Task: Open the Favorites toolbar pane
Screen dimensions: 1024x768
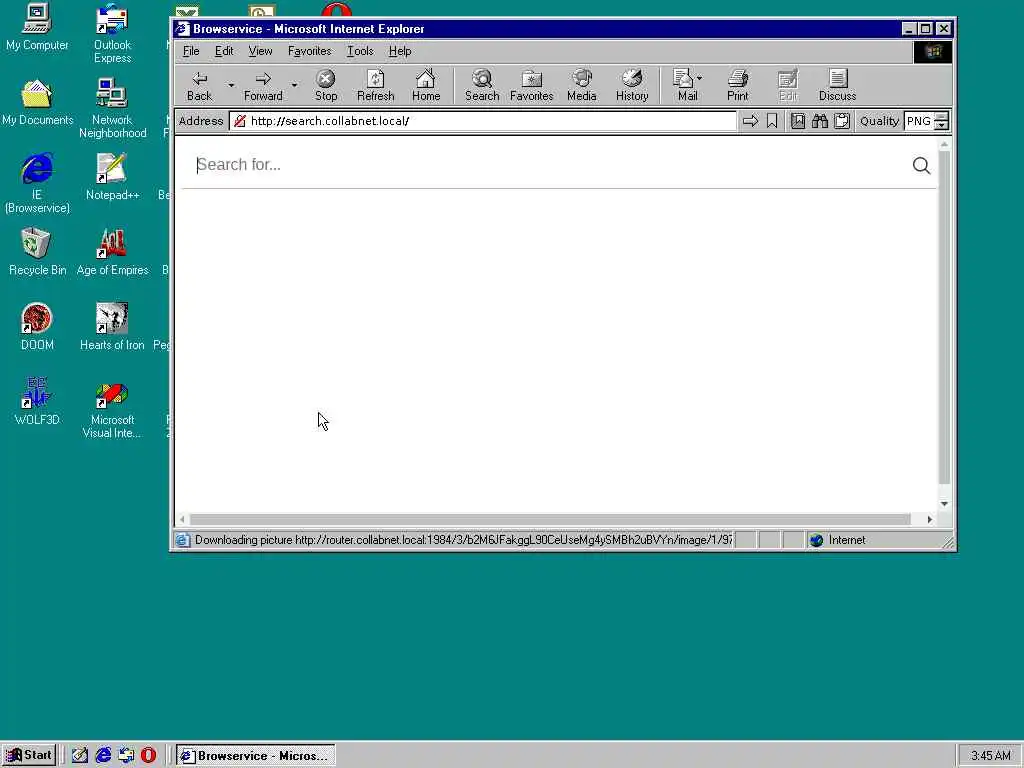Action: [532, 86]
